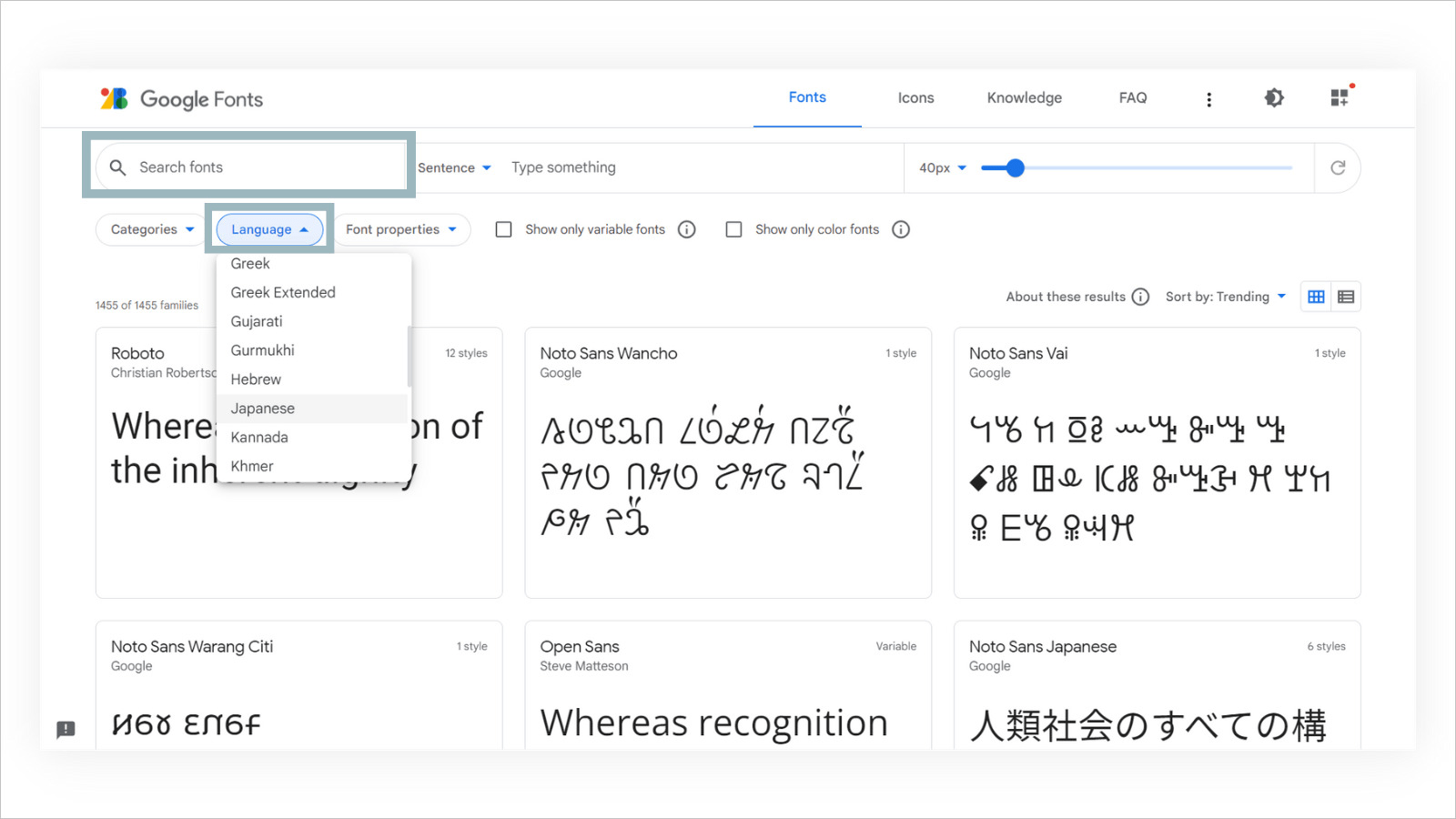Screen dimensions: 1456x819
Task: Click About these results link
Action: pos(1066,297)
